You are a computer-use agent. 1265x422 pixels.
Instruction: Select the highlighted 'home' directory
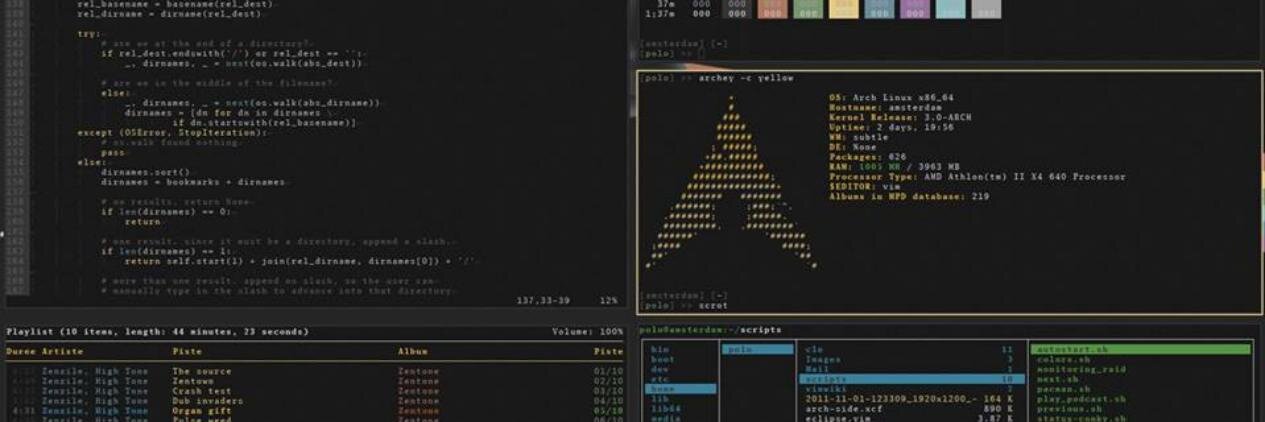coord(681,389)
